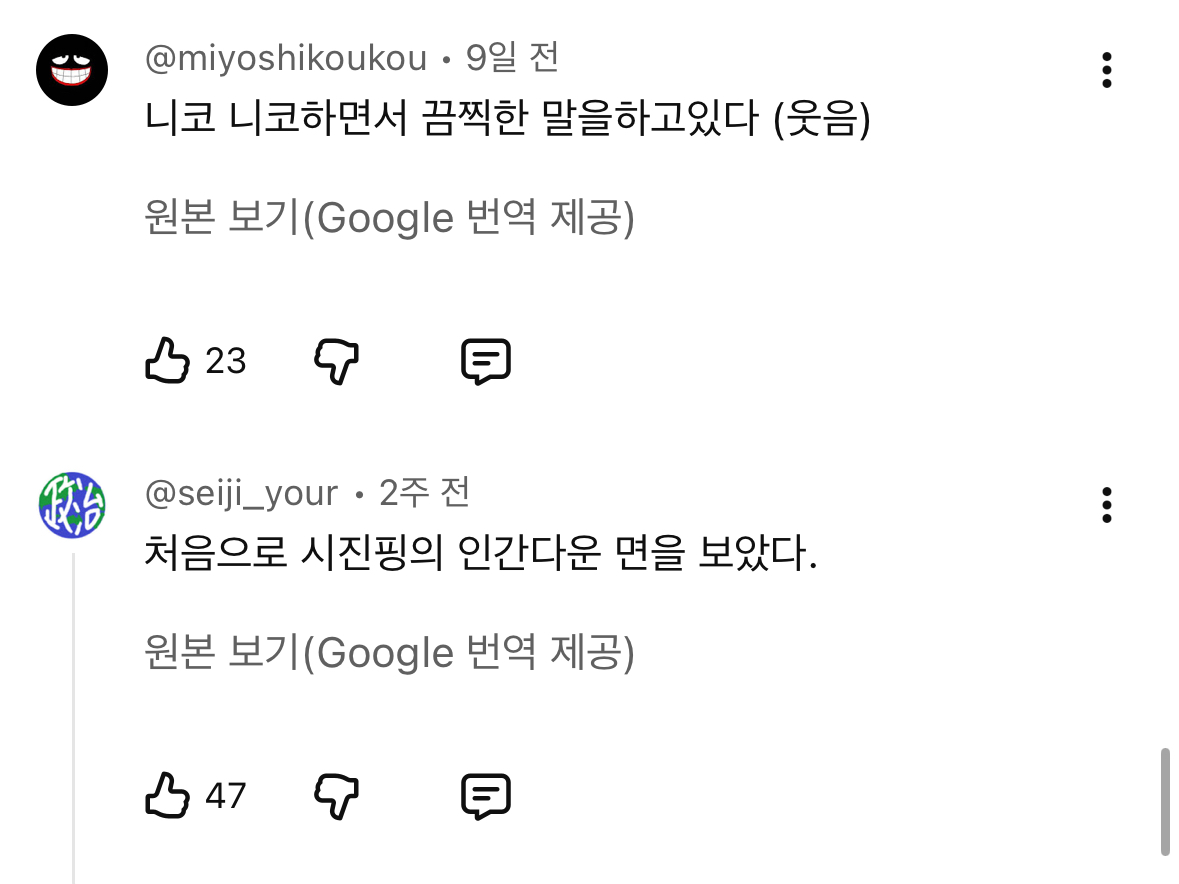1179x884 pixels.
Task: Open @seiji_your globe avatar
Action: click(72, 505)
